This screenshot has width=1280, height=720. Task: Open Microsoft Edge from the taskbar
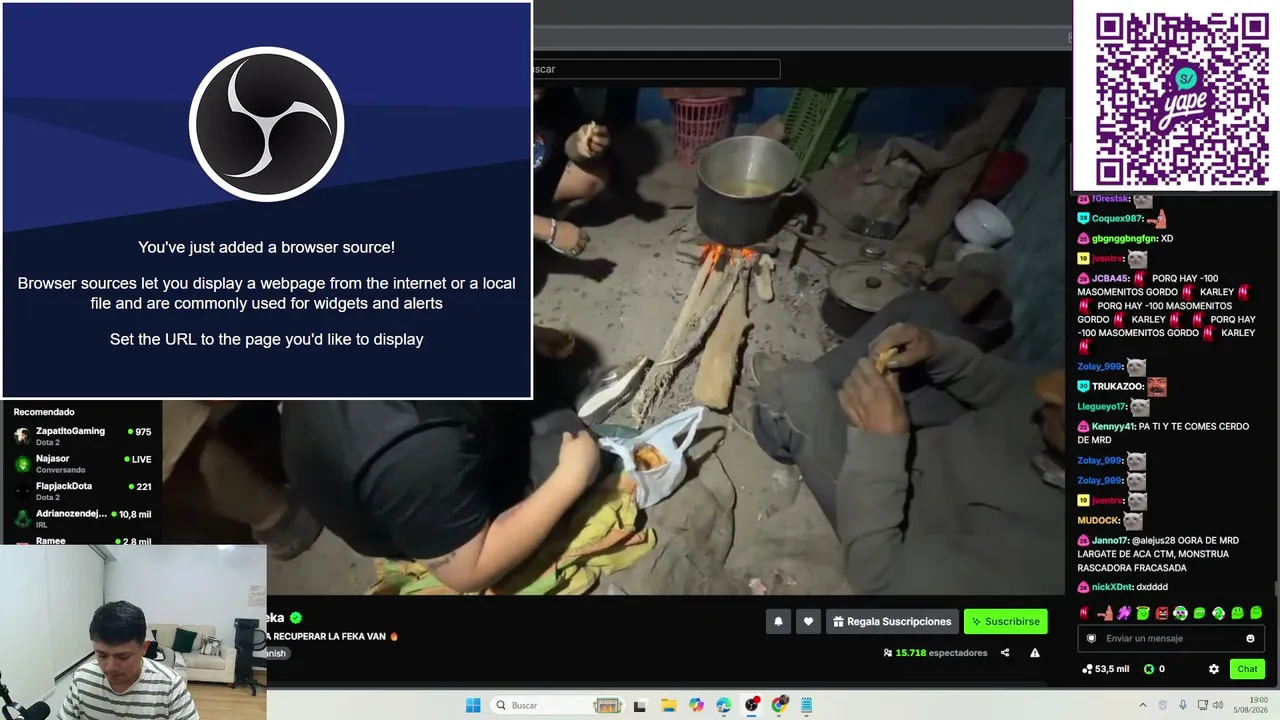(724, 705)
